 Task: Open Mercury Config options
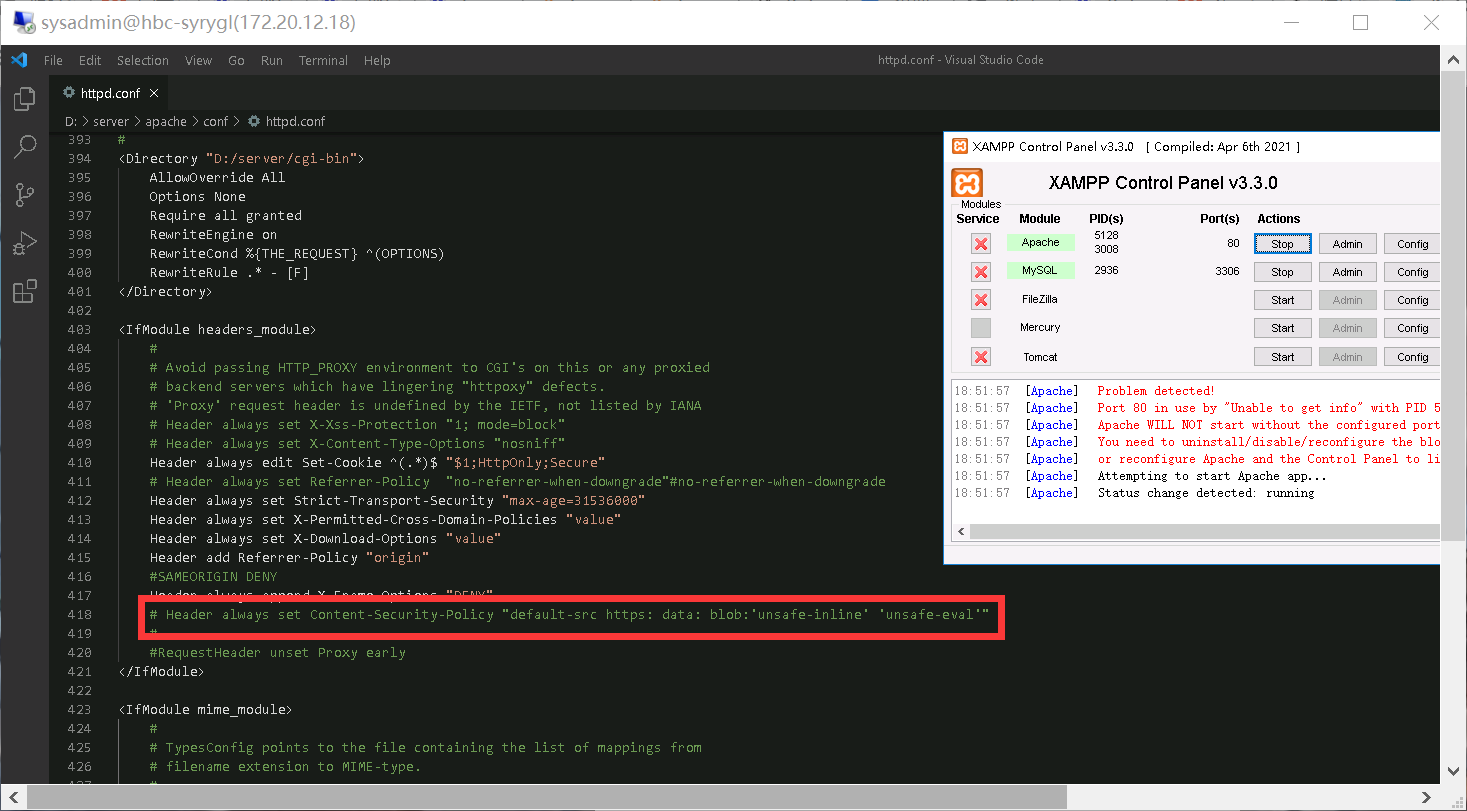(1412, 328)
